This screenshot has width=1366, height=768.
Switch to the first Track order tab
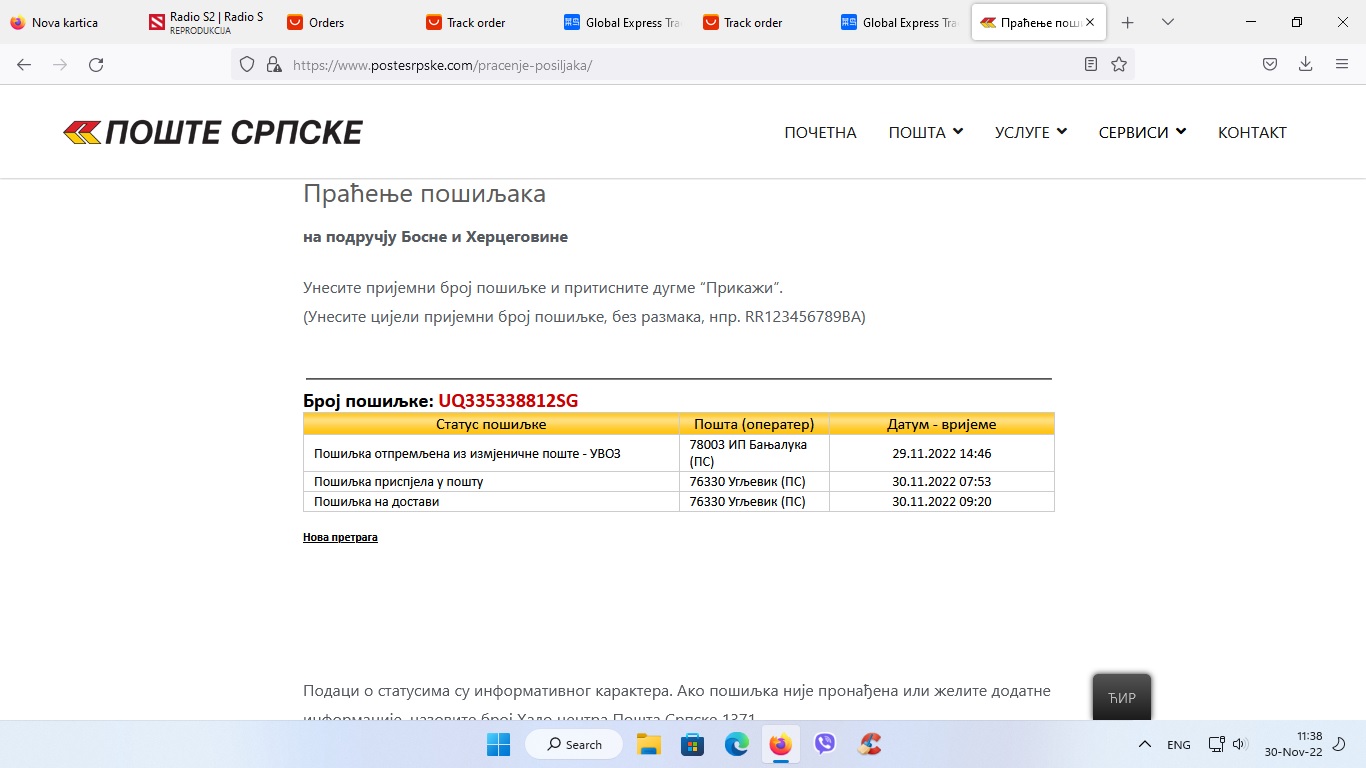tap(484, 22)
